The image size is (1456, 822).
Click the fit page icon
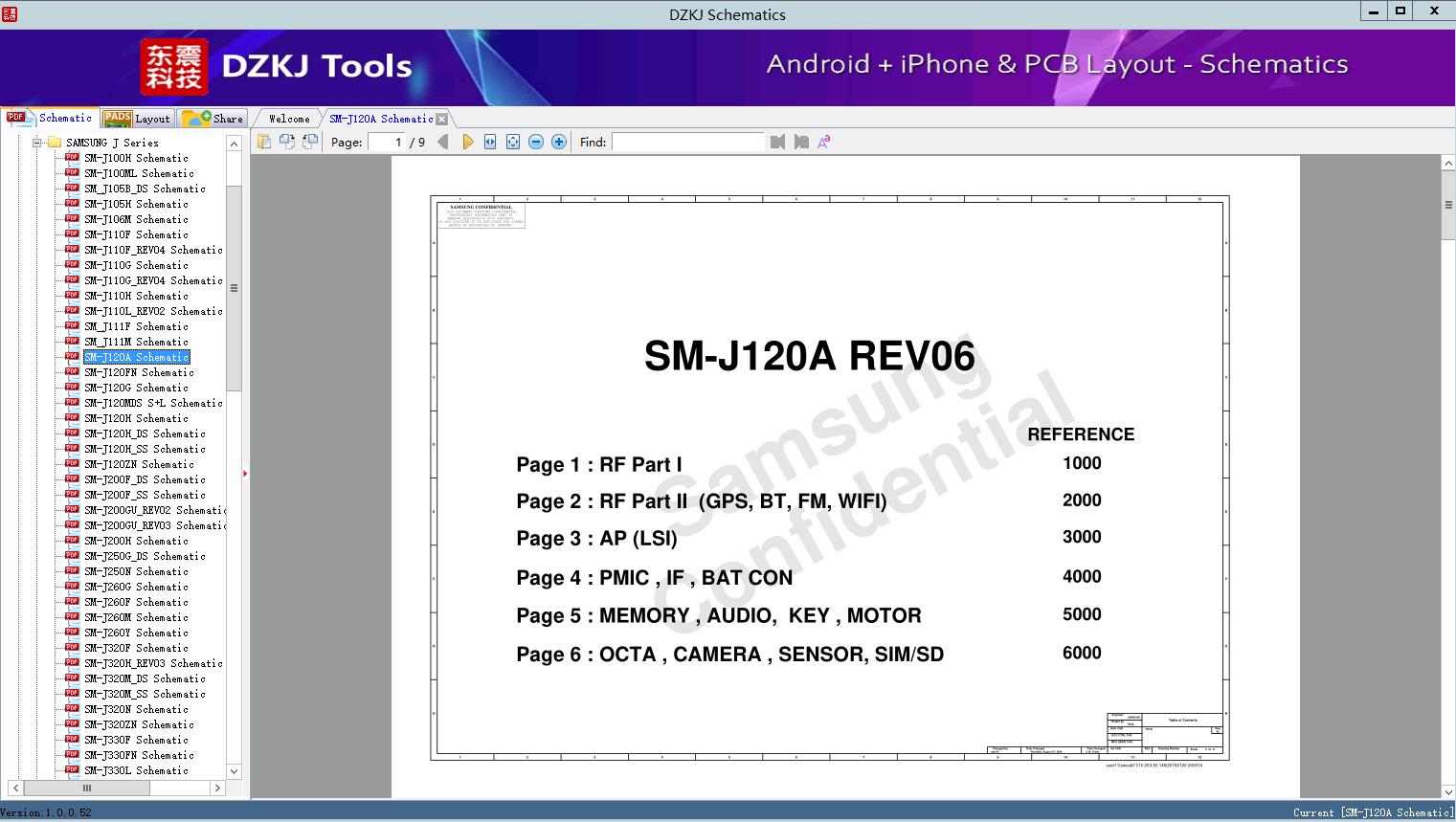(x=513, y=142)
